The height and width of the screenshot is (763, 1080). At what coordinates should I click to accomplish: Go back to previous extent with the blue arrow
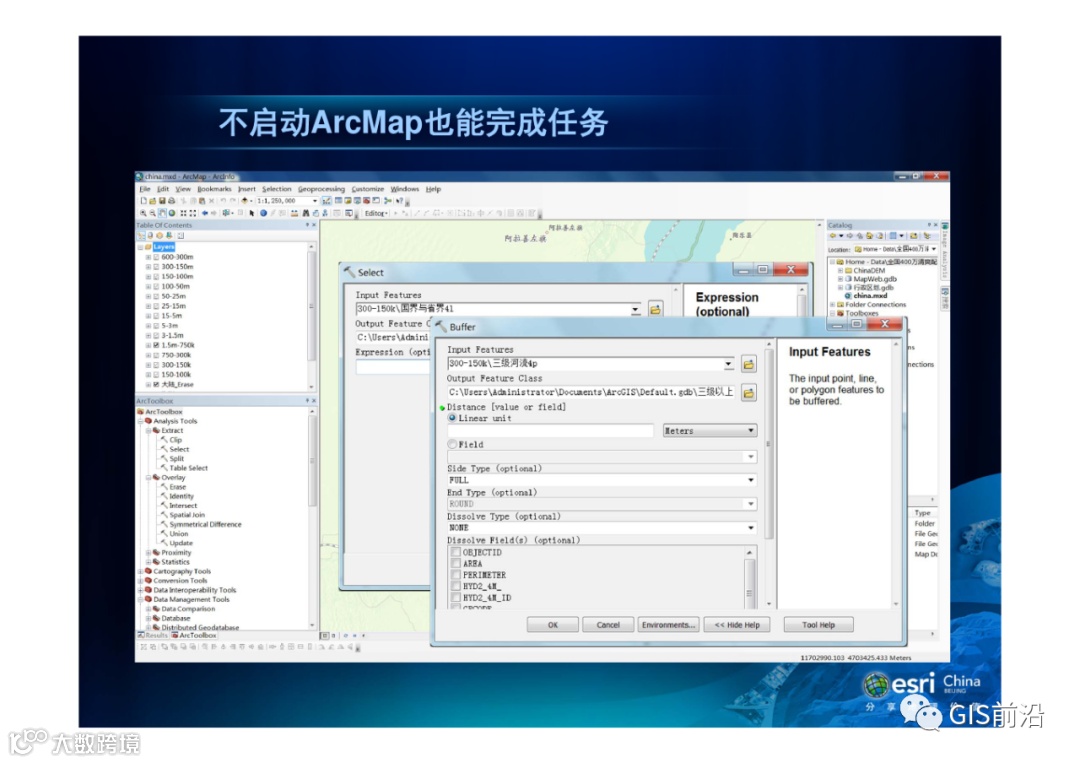(205, 213)
